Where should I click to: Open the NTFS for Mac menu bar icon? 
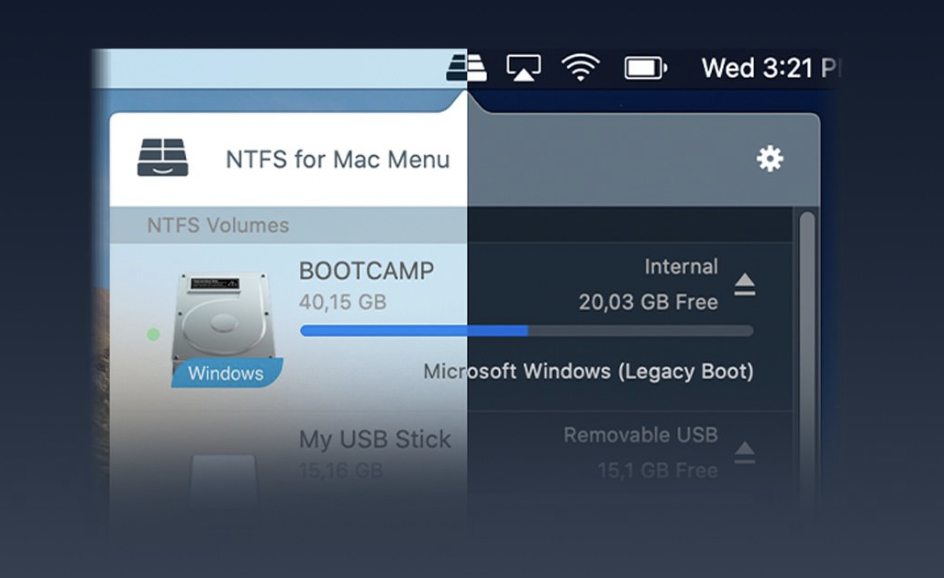tap(467, 67)
